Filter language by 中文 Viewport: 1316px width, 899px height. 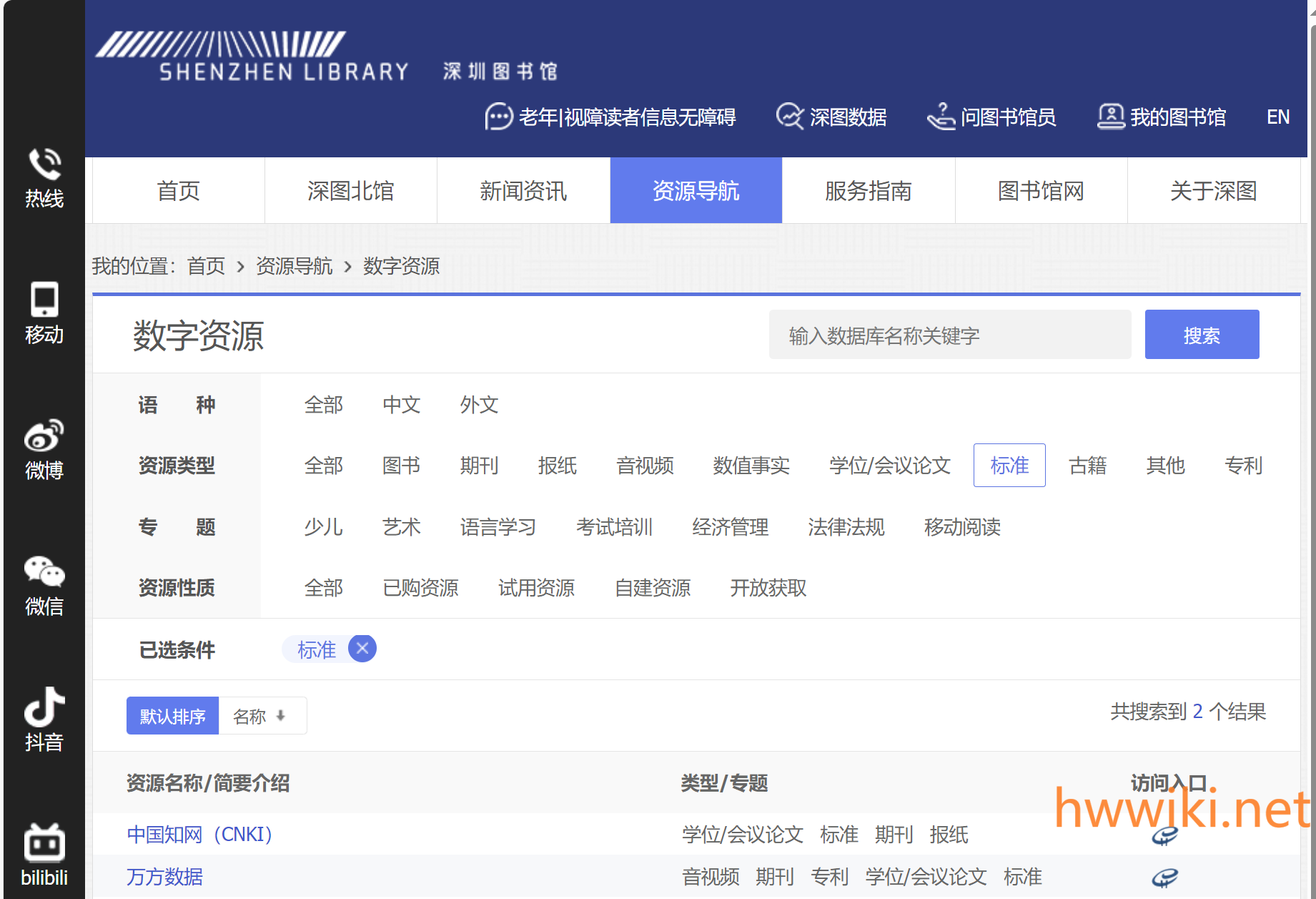401,405
